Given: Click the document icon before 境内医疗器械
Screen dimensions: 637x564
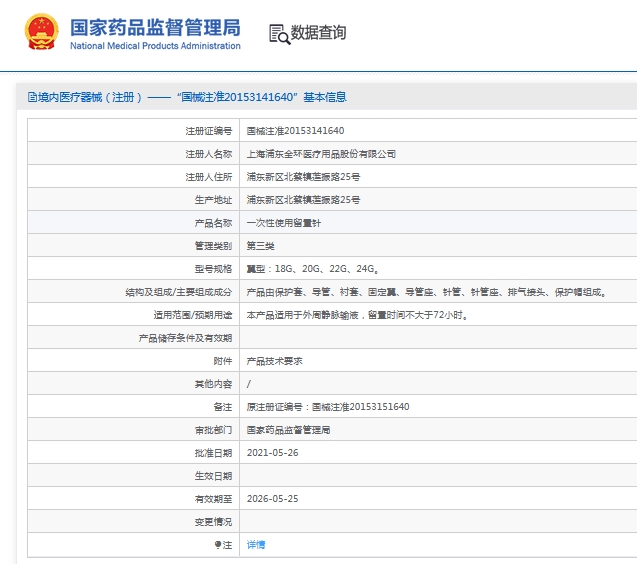Looking at the screenshot, I should 32,97.
